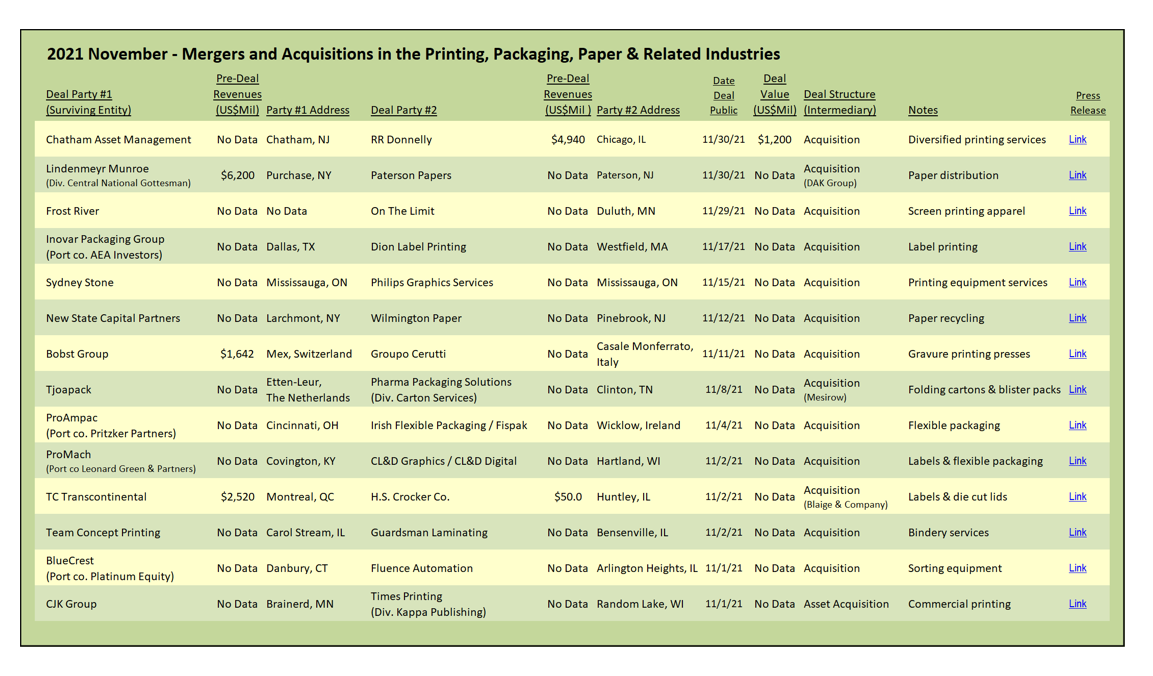Click the Notes column header
1153x676 pixels.
click(x=923, y=110)
